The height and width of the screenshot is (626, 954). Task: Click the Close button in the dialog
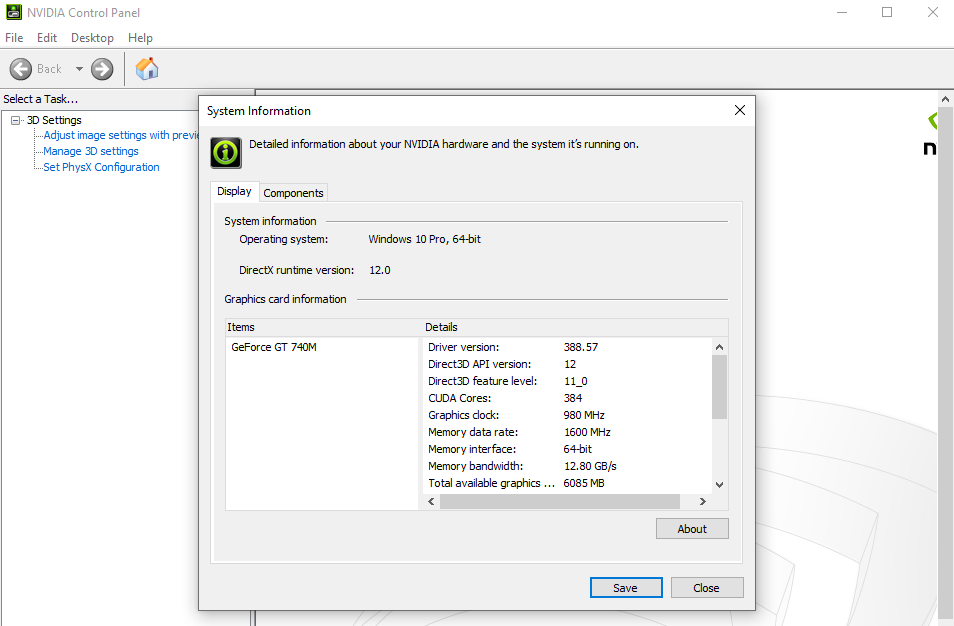click(x=706, y=588)
